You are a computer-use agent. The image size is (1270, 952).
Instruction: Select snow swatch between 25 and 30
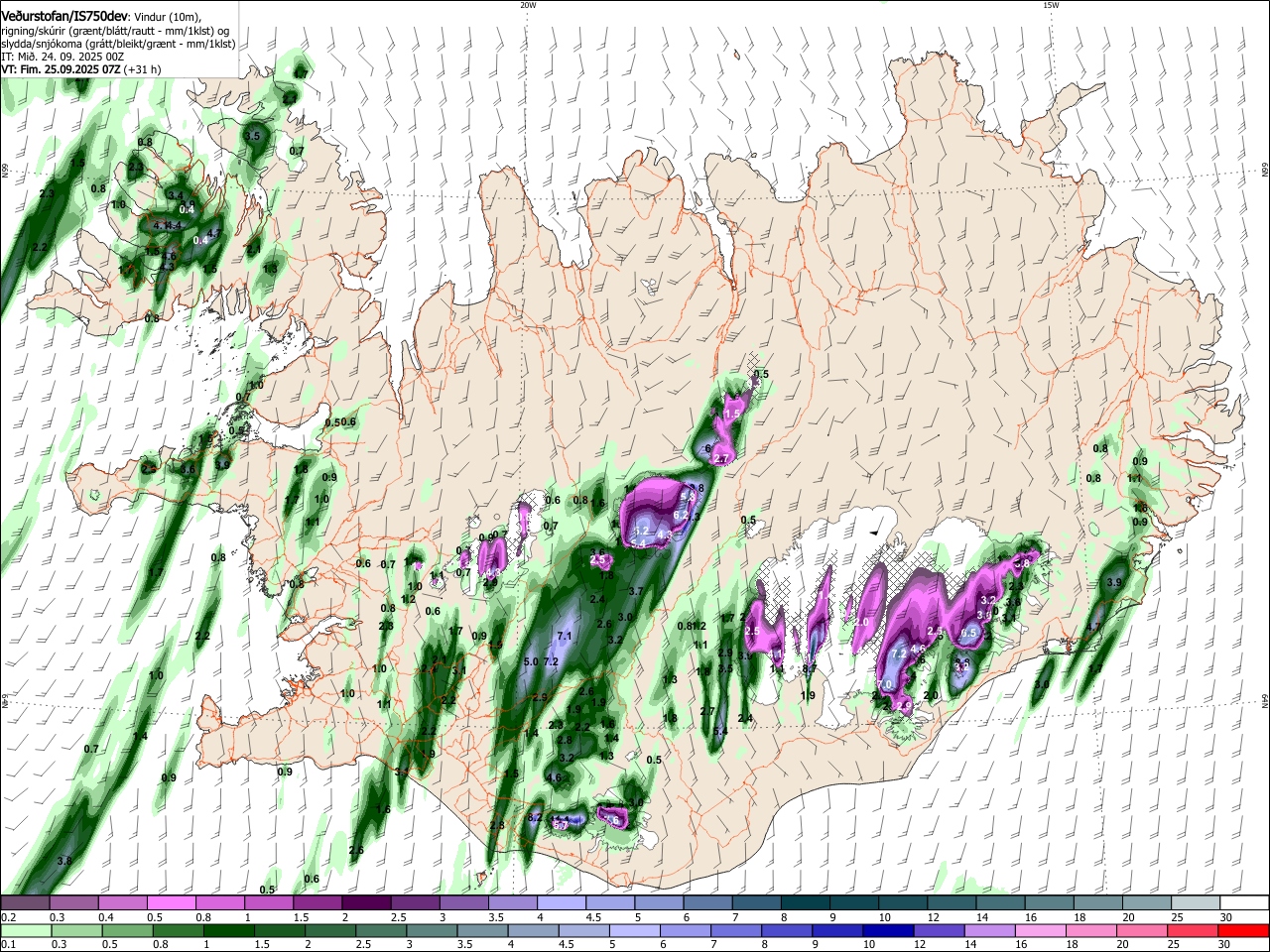(1196, 903)
